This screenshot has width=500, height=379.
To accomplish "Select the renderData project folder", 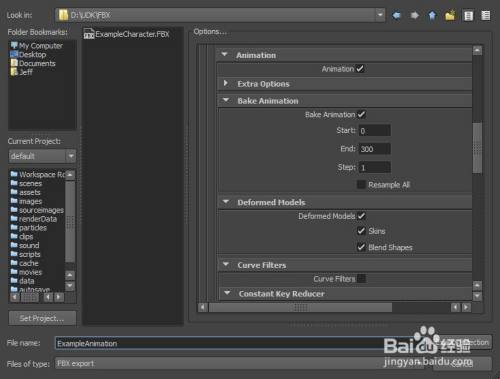I will [x=34, y=219].
